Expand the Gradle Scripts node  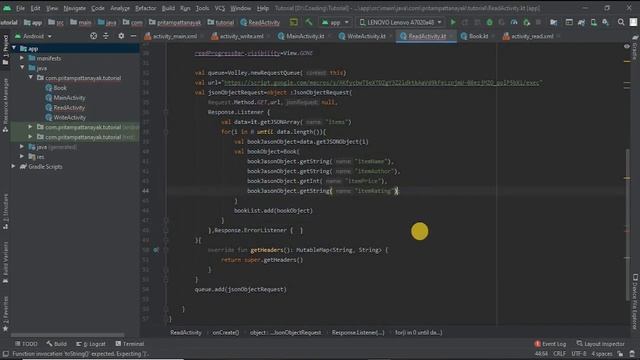(14, 167)
